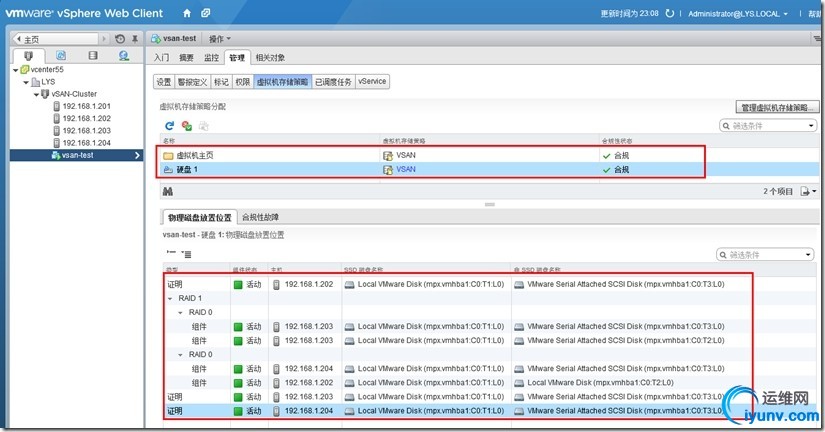Open the 入门 tab
The width and height of the screenshot is (825, 432).
(x=162, y=57)
